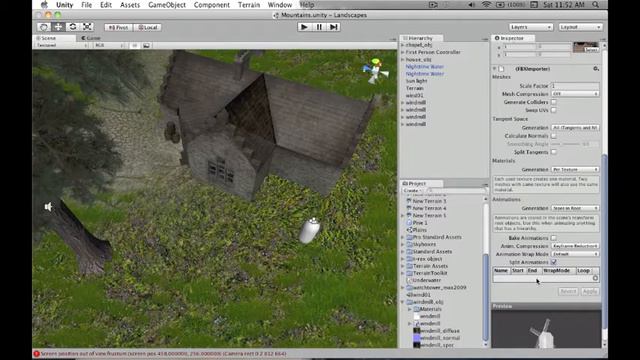Adjust the Smoothing Angle slider
The image size is (640, 360).
tap(566, 144)
